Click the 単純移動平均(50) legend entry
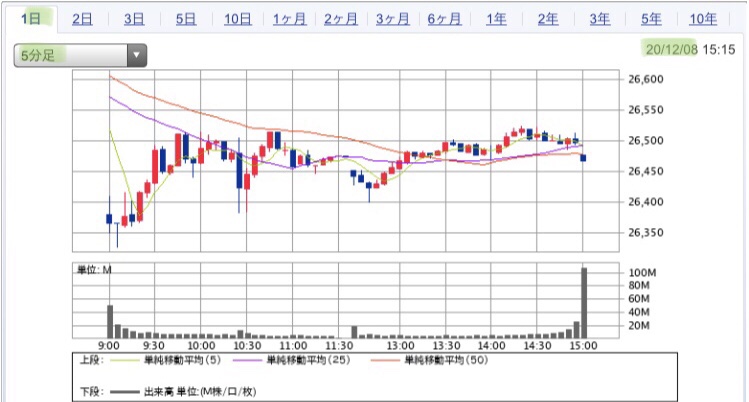This screenshot has height=402, width=749. 447,360
